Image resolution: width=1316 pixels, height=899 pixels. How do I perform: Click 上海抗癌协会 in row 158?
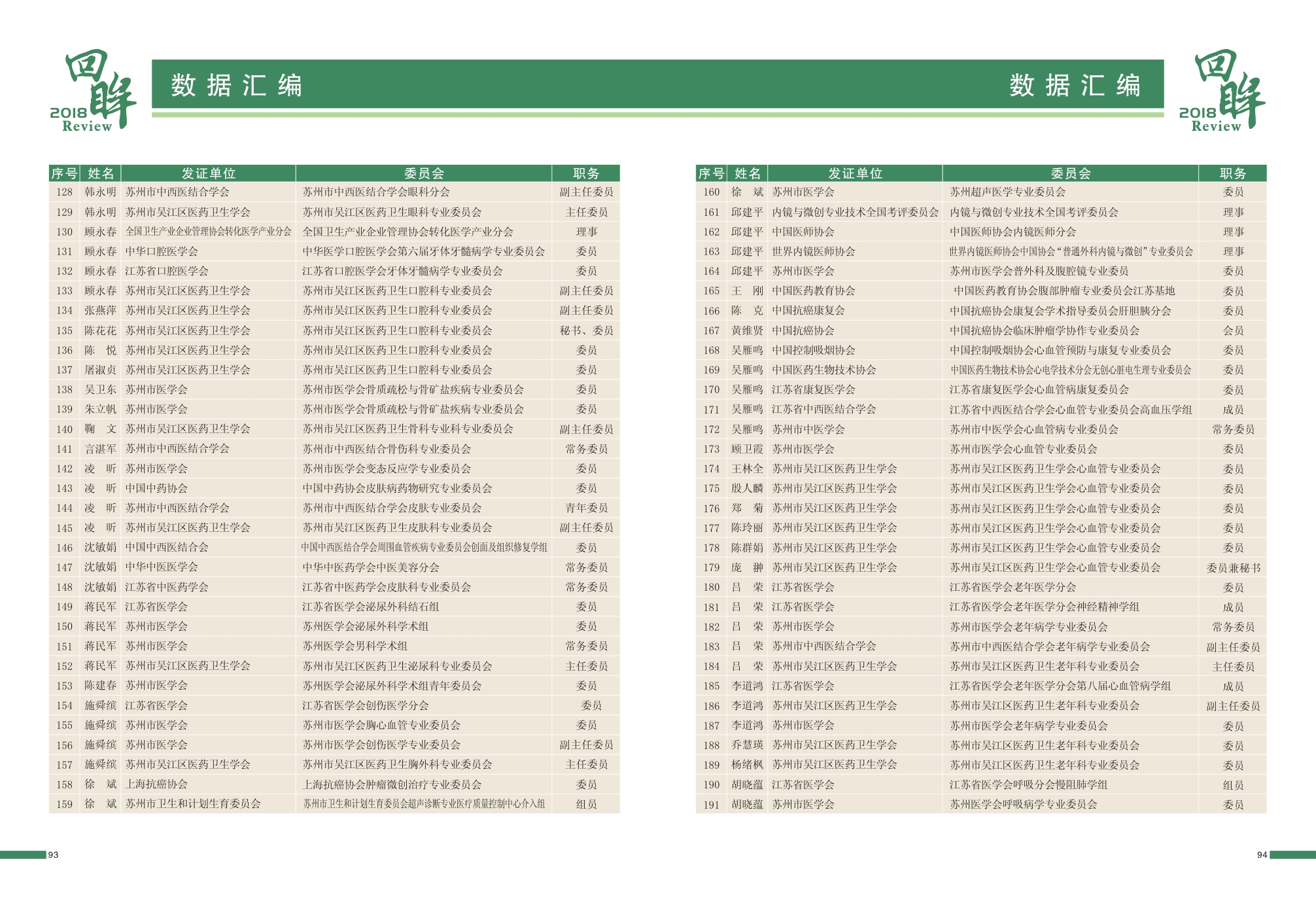point(156,784)
